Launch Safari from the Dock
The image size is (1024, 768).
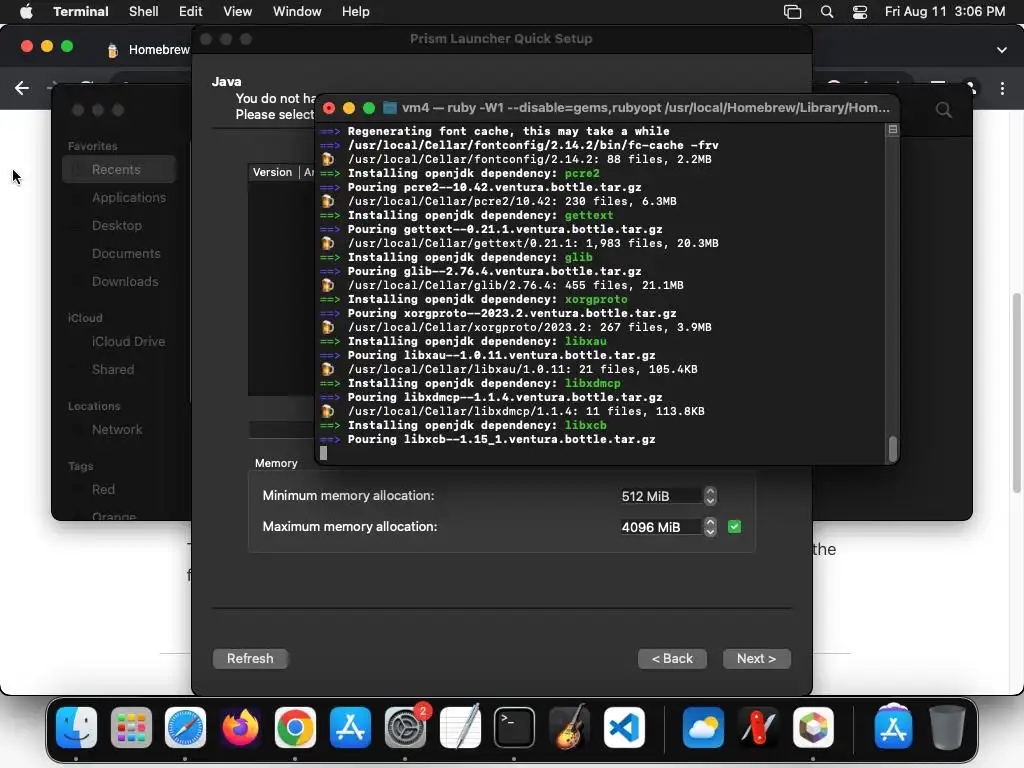[x=185, y=728]
